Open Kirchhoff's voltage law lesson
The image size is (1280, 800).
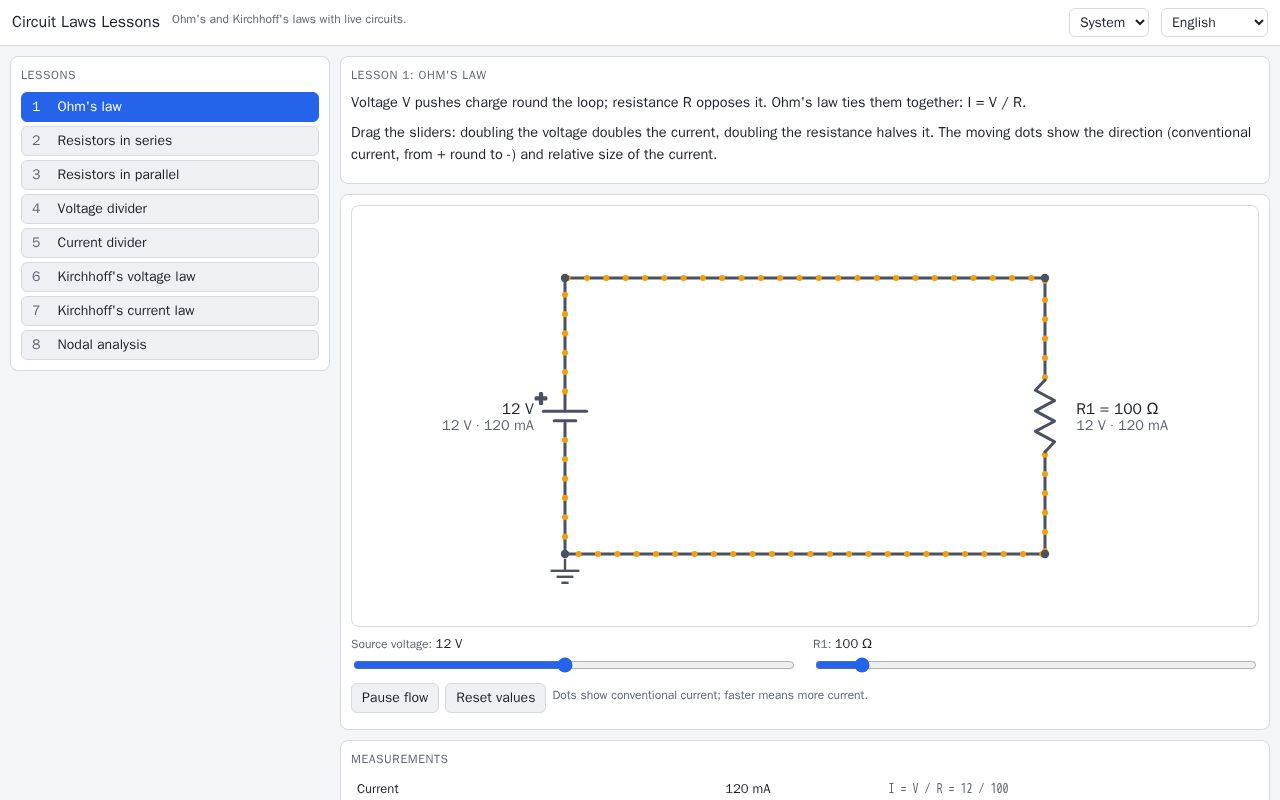click(170, 277)
